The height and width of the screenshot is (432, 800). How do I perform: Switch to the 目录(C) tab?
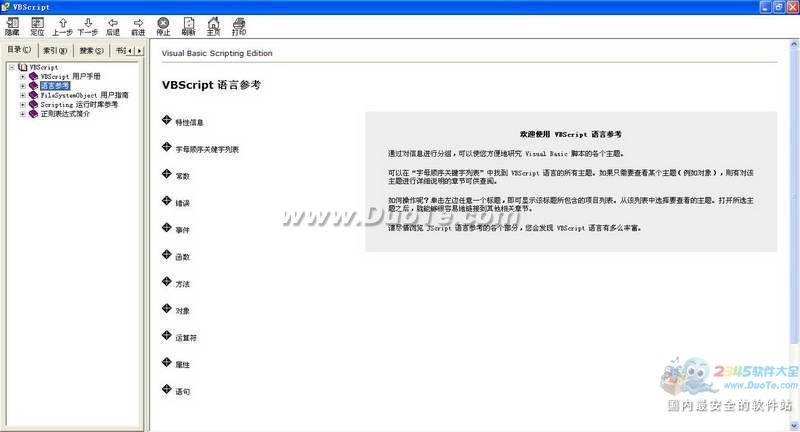click(19, 49)
